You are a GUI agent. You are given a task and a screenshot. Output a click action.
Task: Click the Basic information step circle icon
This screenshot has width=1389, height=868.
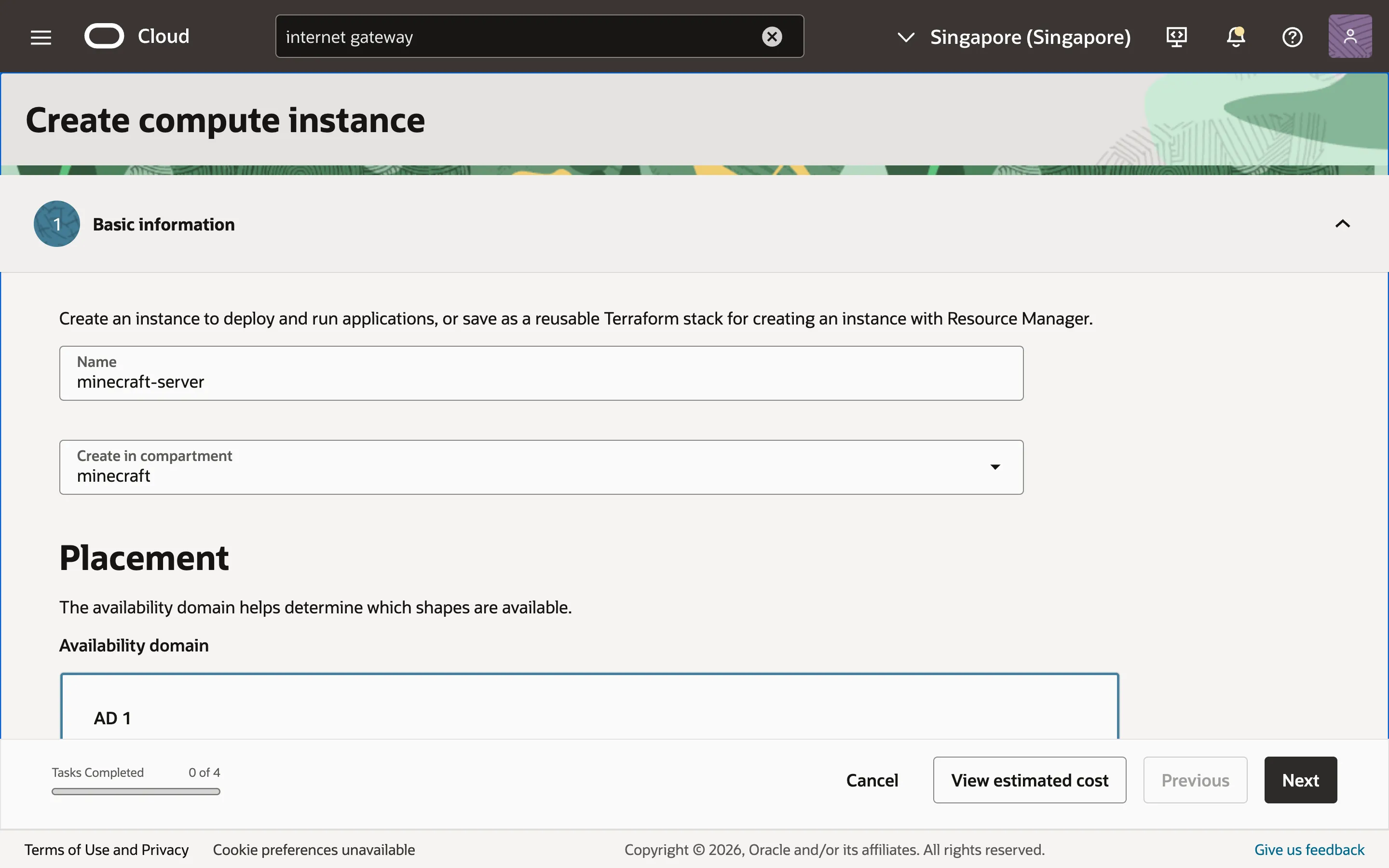pyautogui.click(x=55, y=224)
